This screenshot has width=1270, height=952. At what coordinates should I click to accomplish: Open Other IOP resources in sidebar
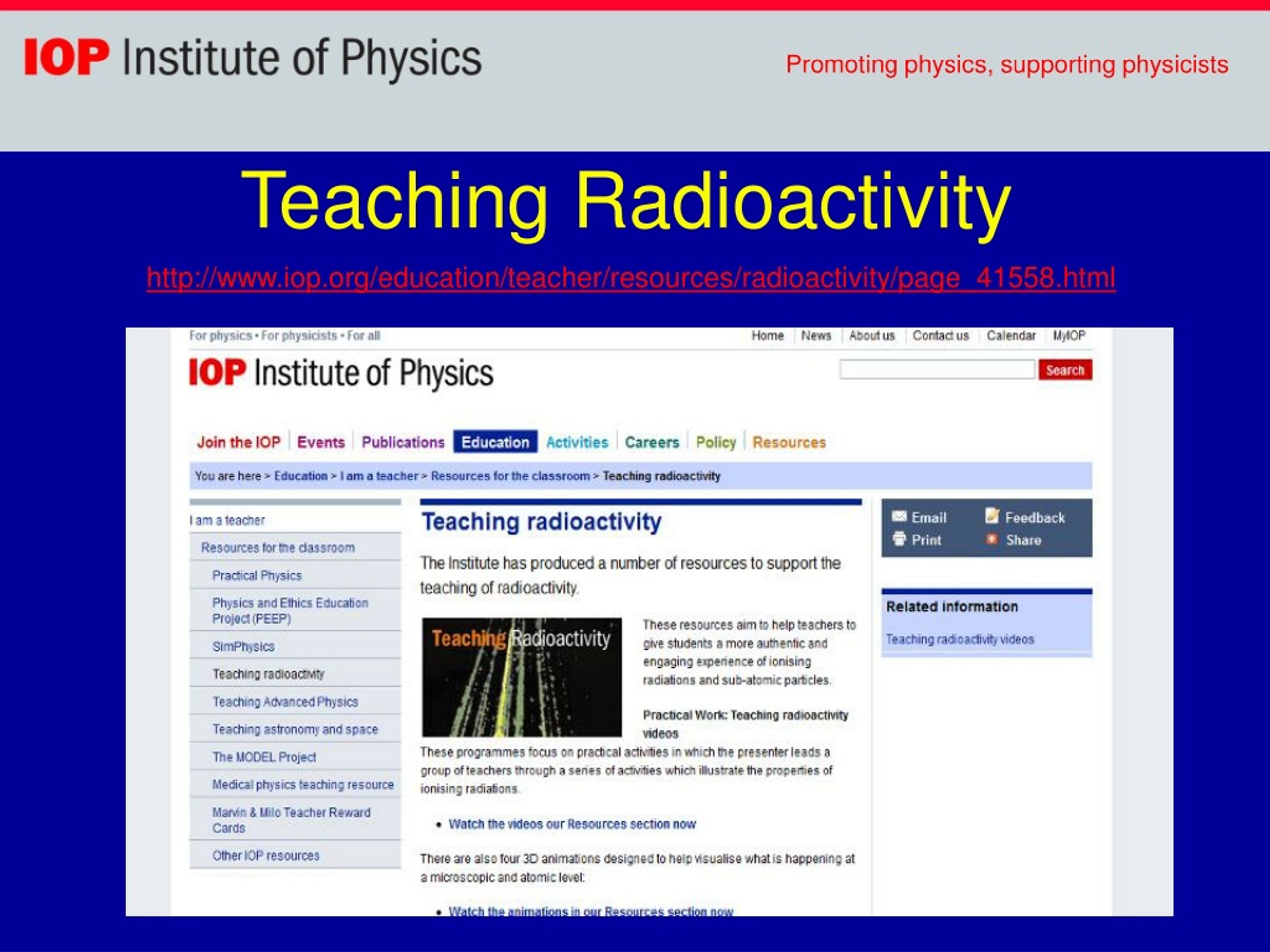pyautogui.click(x=266, y=856)
